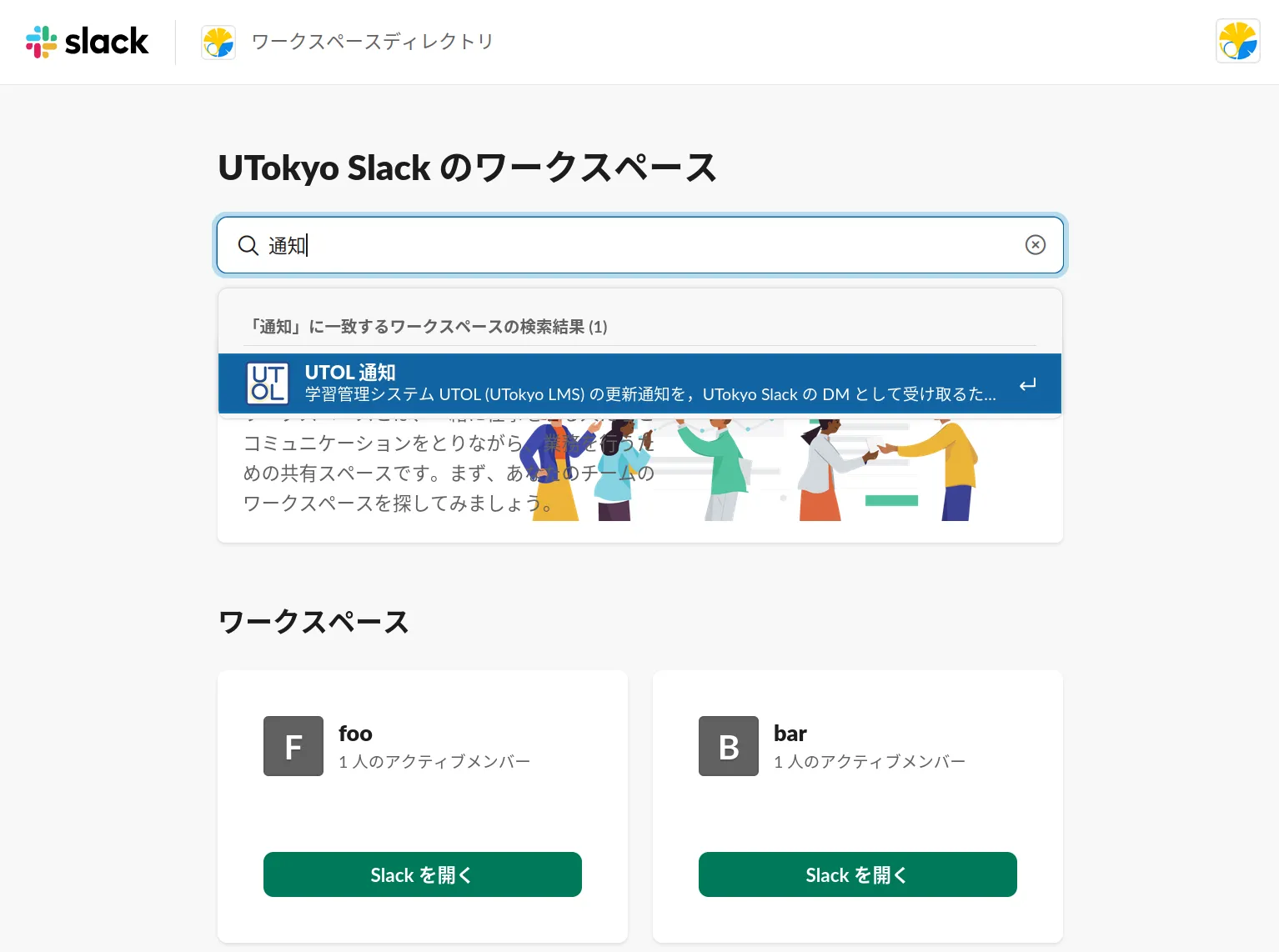Click the foo workspace name
This screenshot has width=1279, height=952.
[355, 734]
